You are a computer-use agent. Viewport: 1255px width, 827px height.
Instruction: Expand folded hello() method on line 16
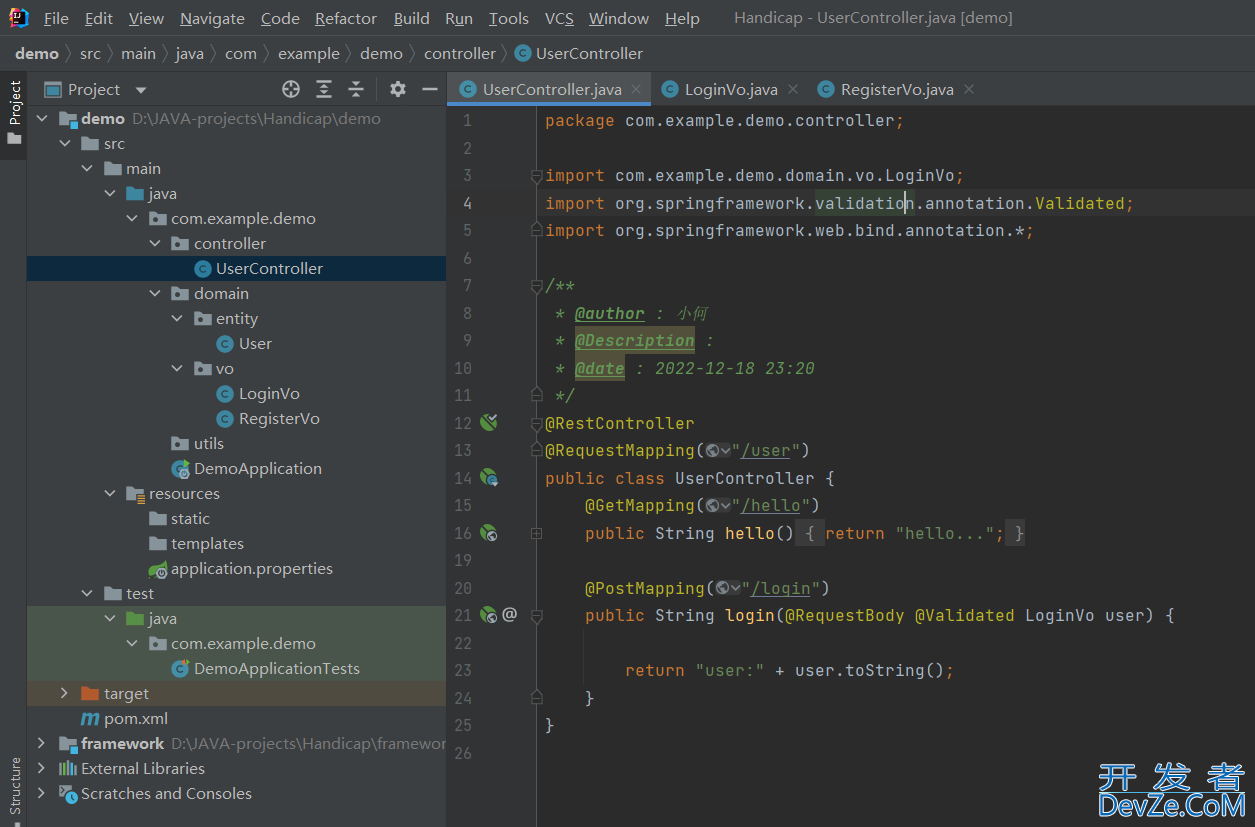[536, 533]
